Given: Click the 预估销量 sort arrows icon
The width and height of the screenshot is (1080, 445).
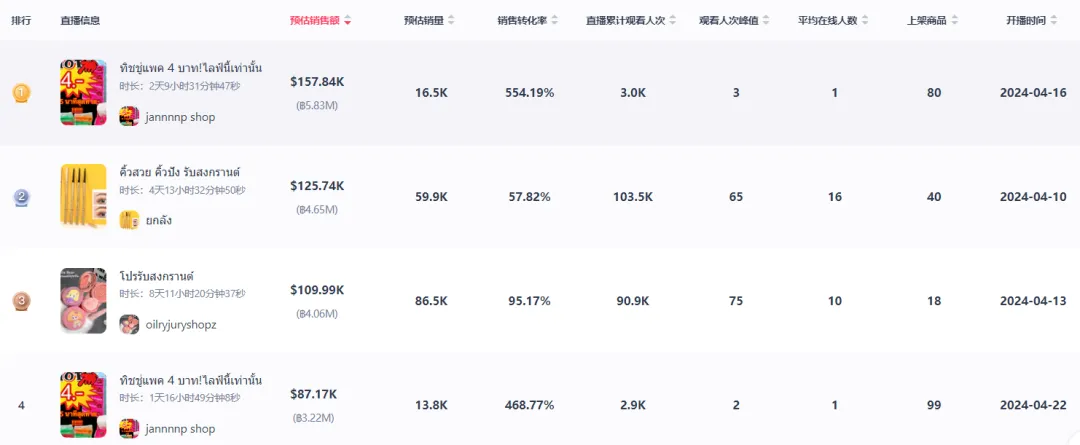Looking at the screenshot, I should 451,21.
